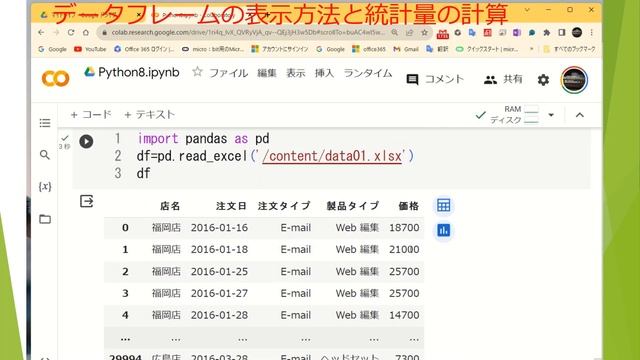Toggle the browser side panel icon
This screenshot has width=640, height=360.
tap(562, 33)
